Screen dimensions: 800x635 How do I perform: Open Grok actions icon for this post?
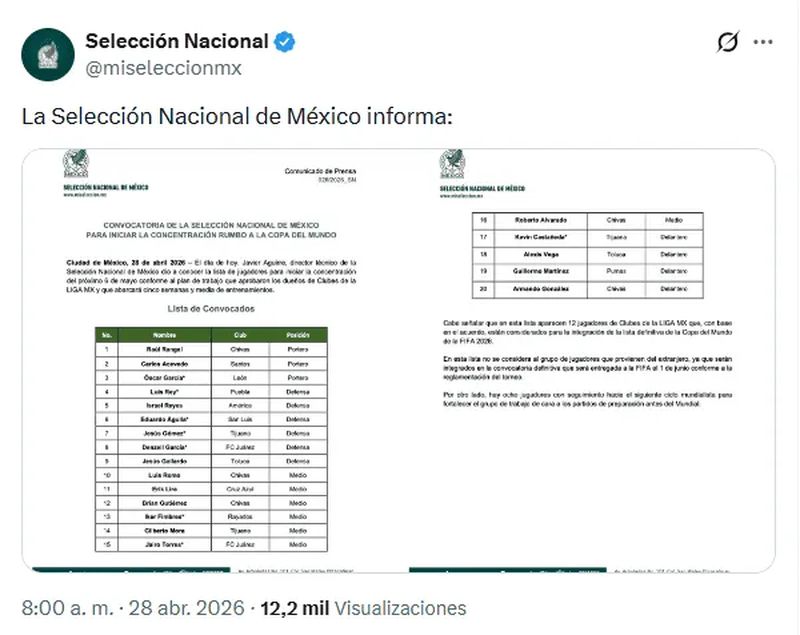click(728, 42)
